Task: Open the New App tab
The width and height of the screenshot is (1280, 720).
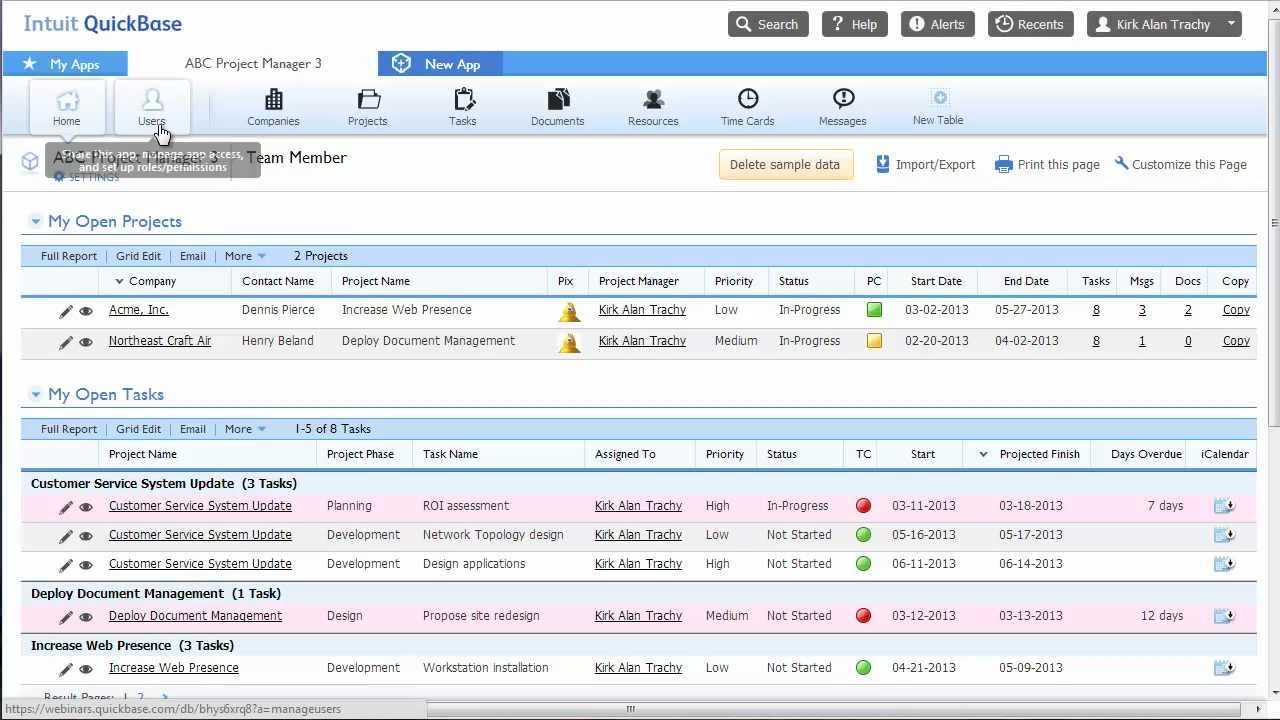Action: (440, 64)
